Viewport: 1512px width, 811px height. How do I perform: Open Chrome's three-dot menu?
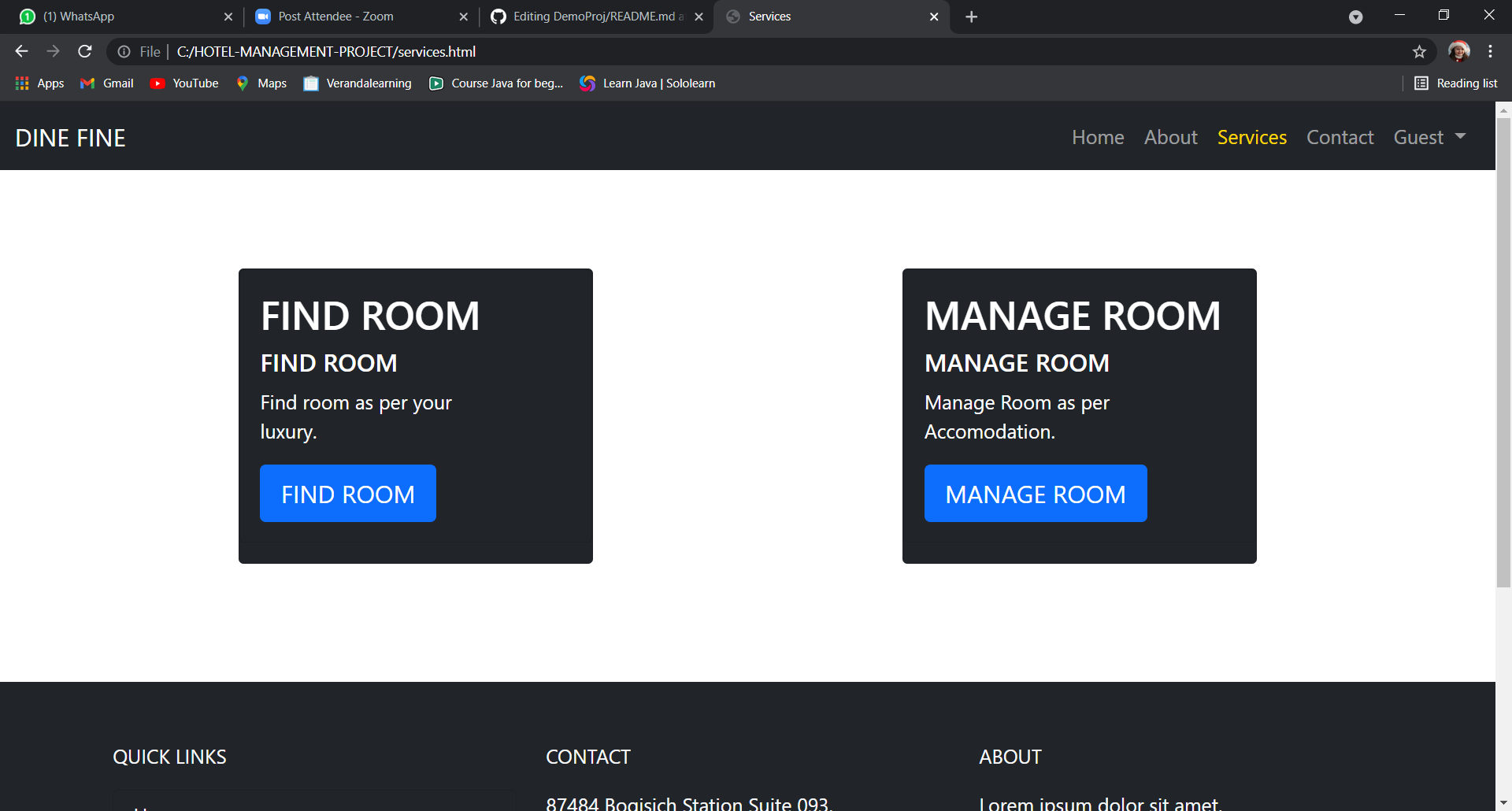(1491, 51)
